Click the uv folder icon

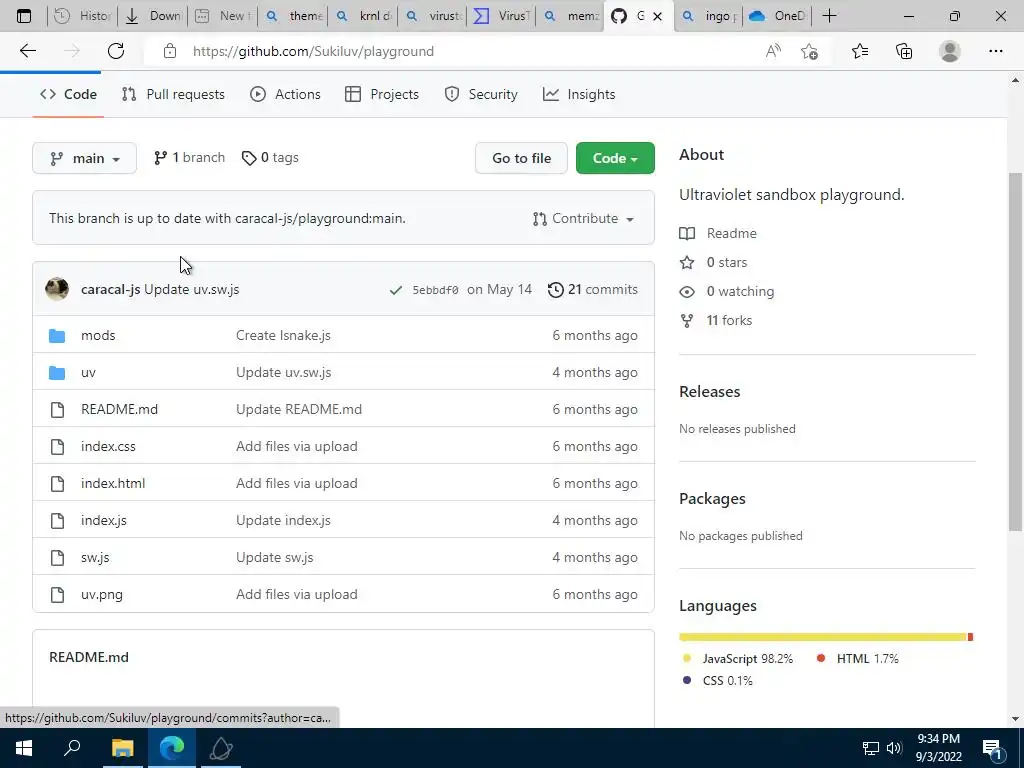[57, 372]
